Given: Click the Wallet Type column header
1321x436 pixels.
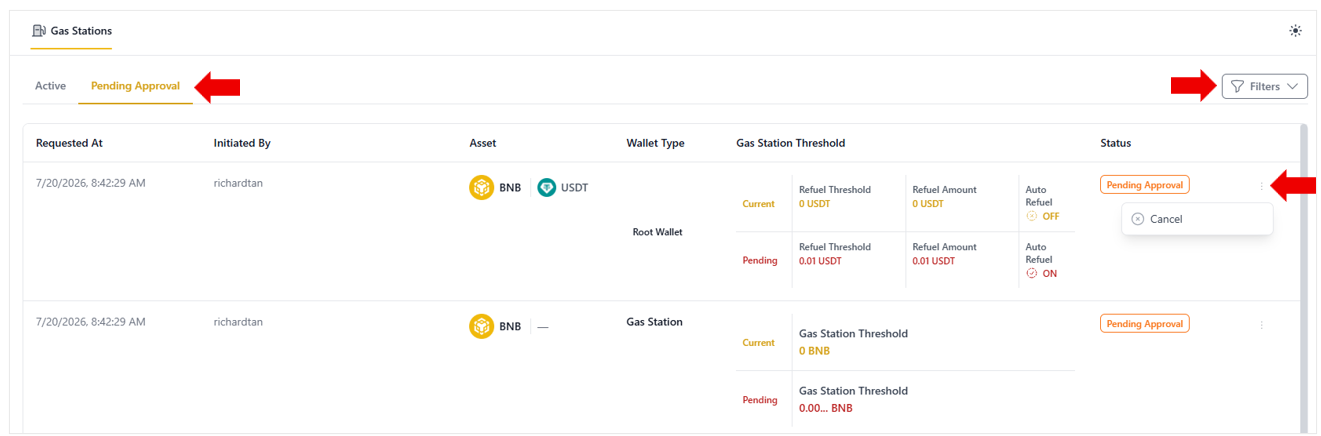Looking at the screenshot, I should coord(655,143).
